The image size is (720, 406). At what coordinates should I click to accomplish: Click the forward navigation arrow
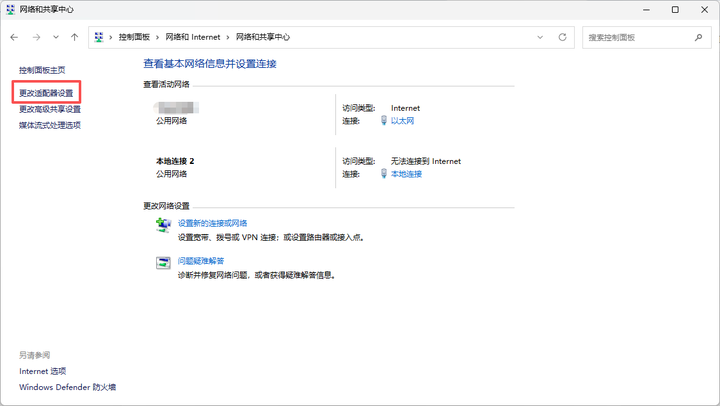coord(36,37)
